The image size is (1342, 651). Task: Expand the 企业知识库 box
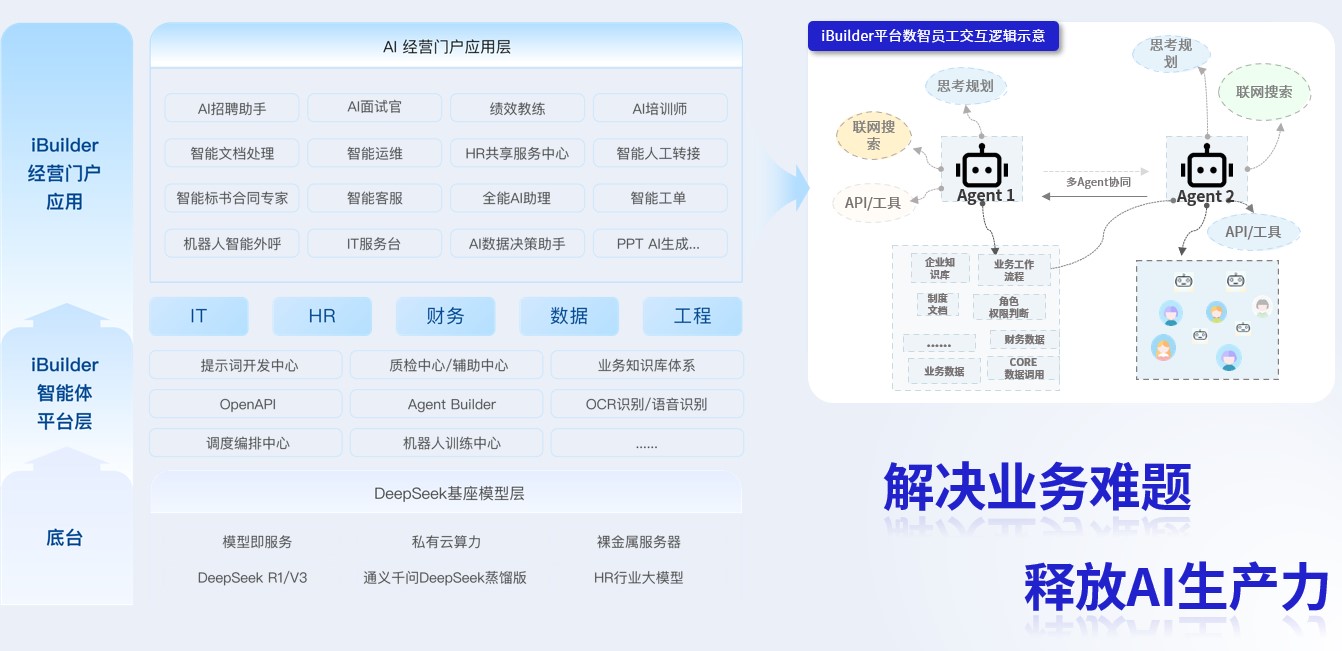939,267
